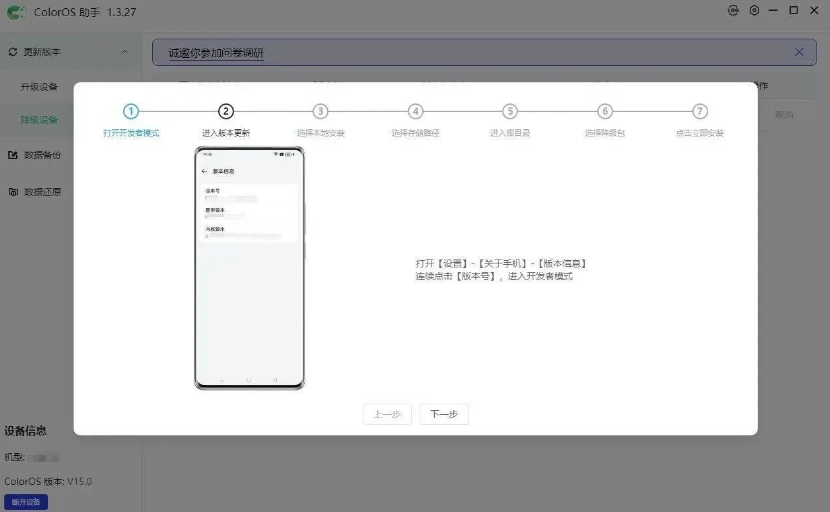Image resolution: width=830 pixels, height=512 pixels.
Task: Go to step 2 circle 进入版本更新
Action: pos(225,111)
